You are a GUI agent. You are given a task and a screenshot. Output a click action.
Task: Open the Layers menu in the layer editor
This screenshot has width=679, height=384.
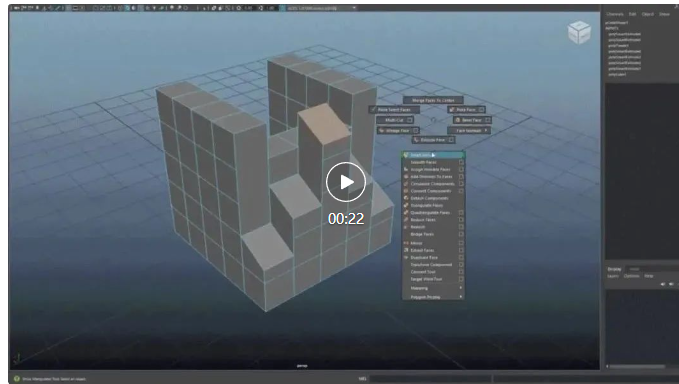coord(613,276)
